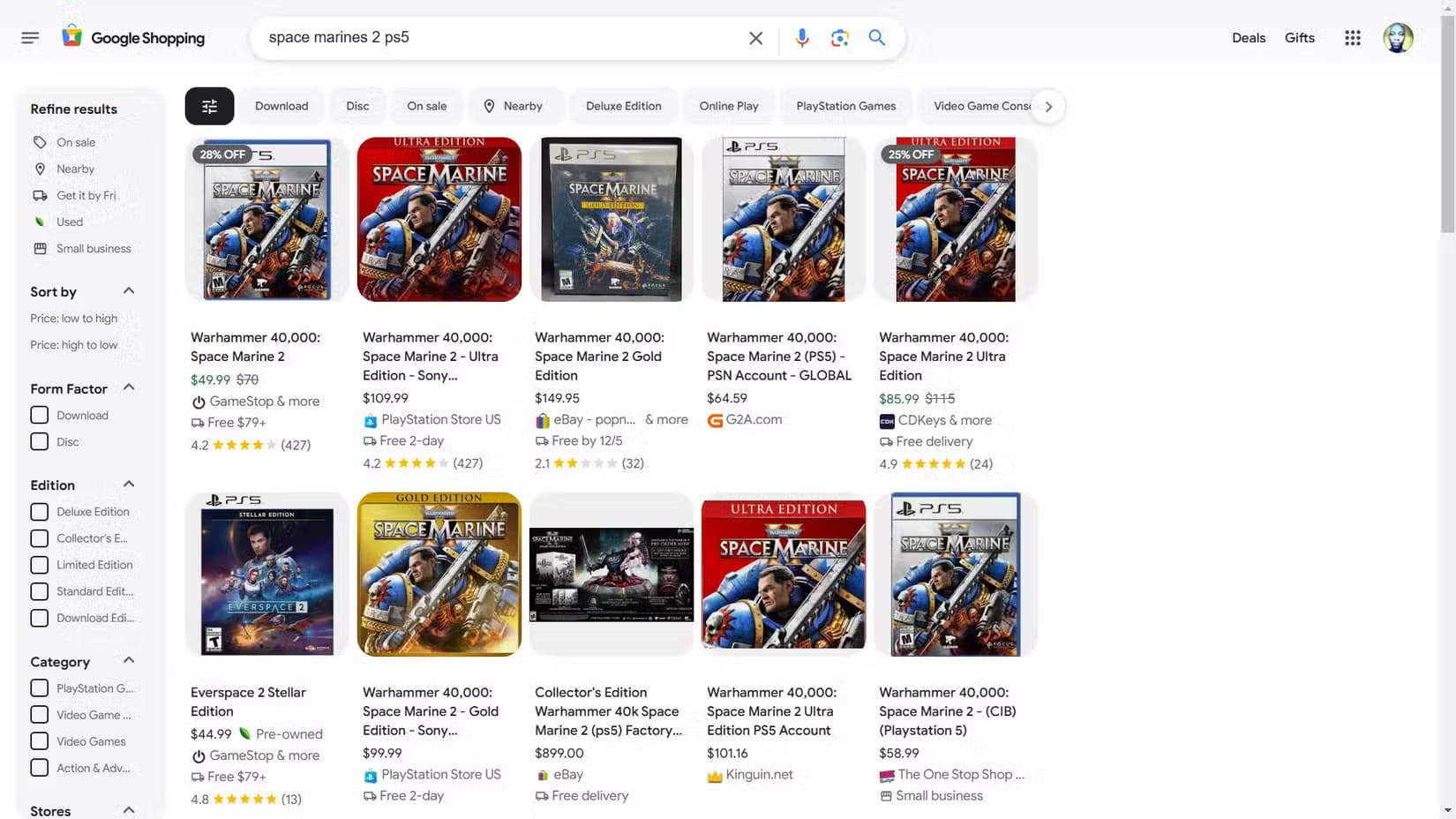
Task: Check the Download Edition box
Action: [x=40, y=618]
